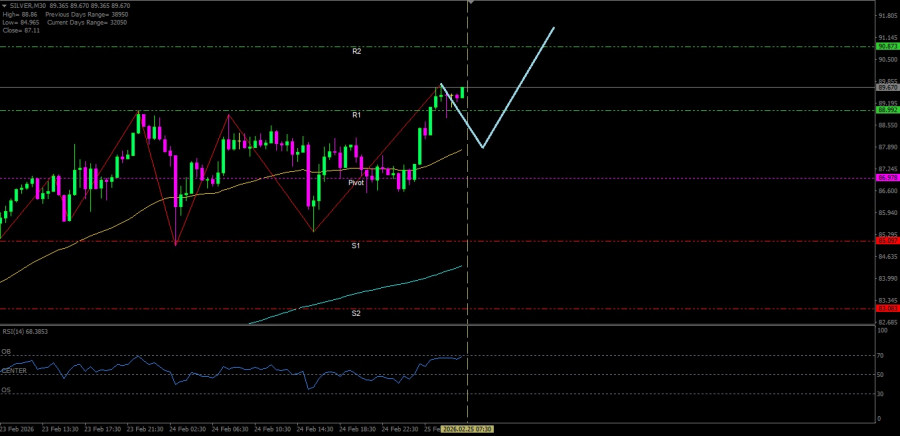Click the CENTER level label in RSI

[x=14, y=371]
